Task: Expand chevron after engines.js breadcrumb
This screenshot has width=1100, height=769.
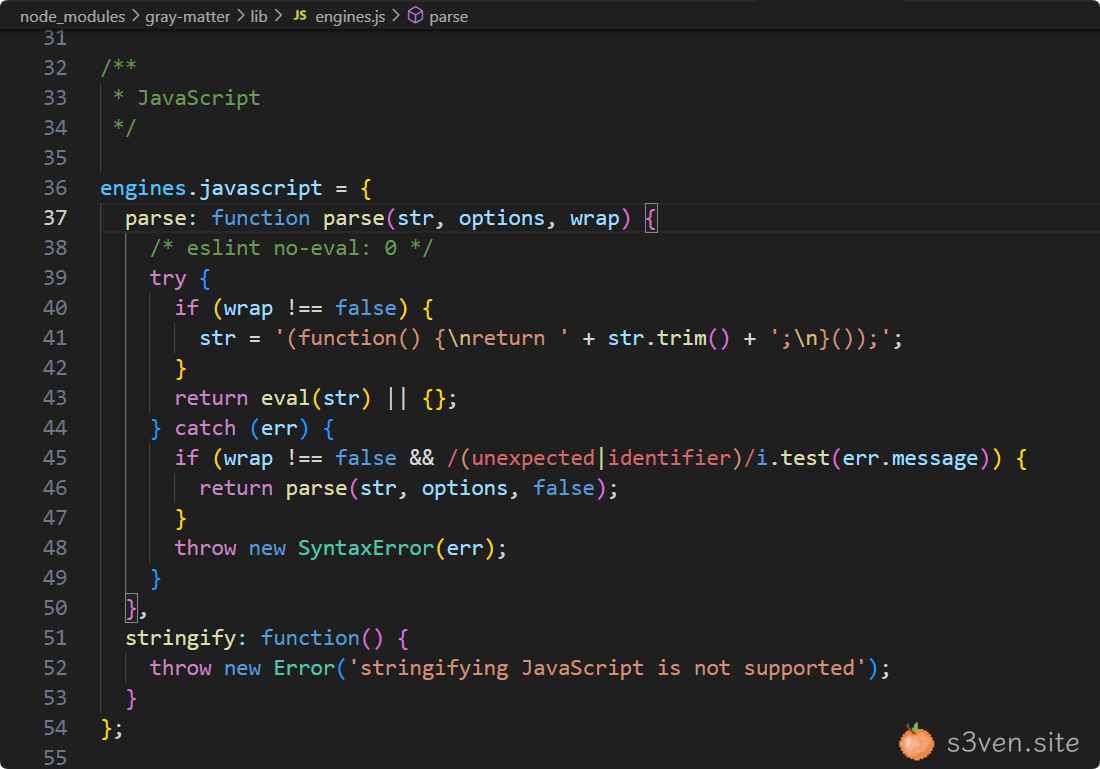Action: 396,15
